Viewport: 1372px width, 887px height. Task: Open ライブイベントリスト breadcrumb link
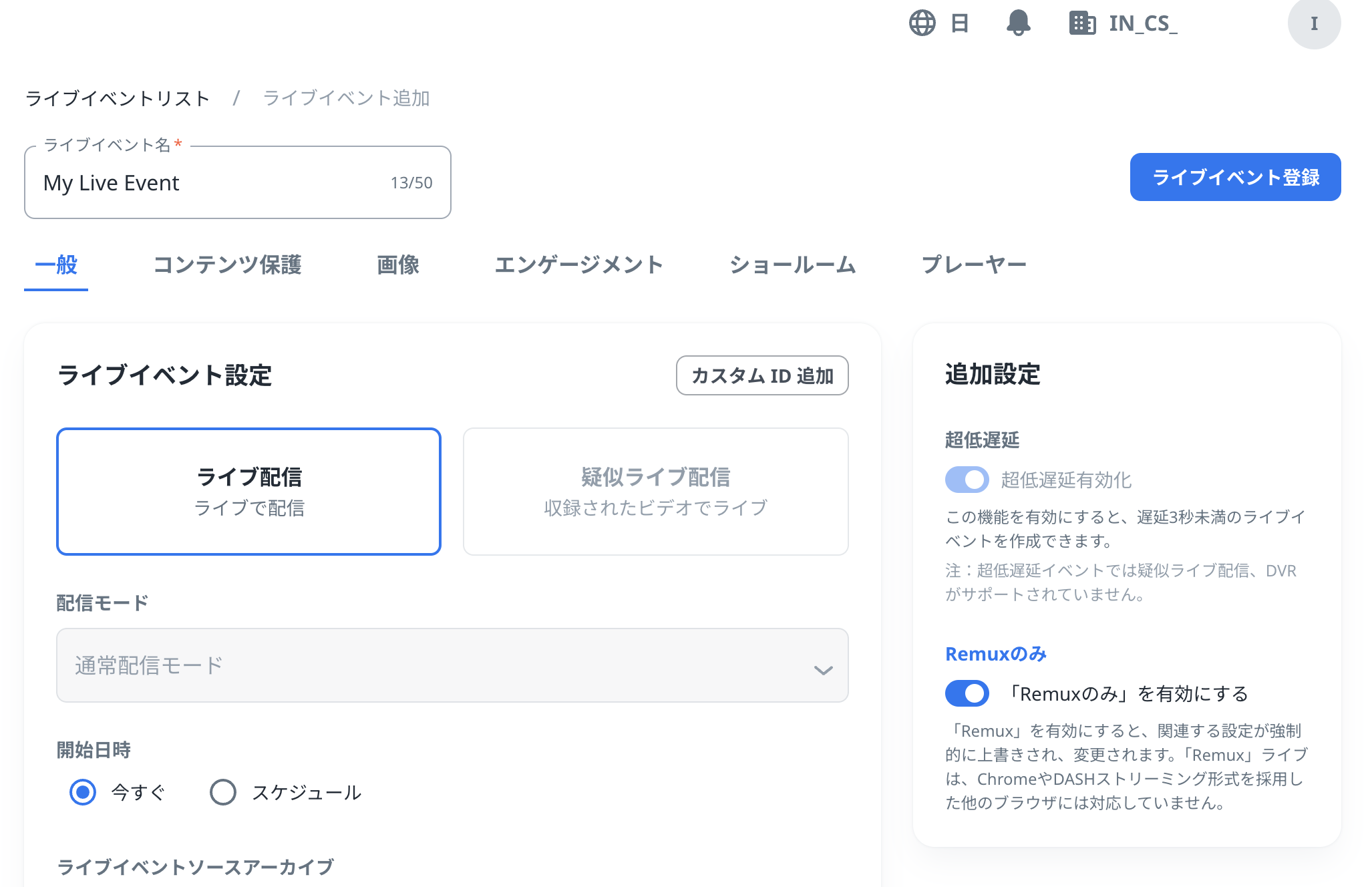click(x=118, y=98)
